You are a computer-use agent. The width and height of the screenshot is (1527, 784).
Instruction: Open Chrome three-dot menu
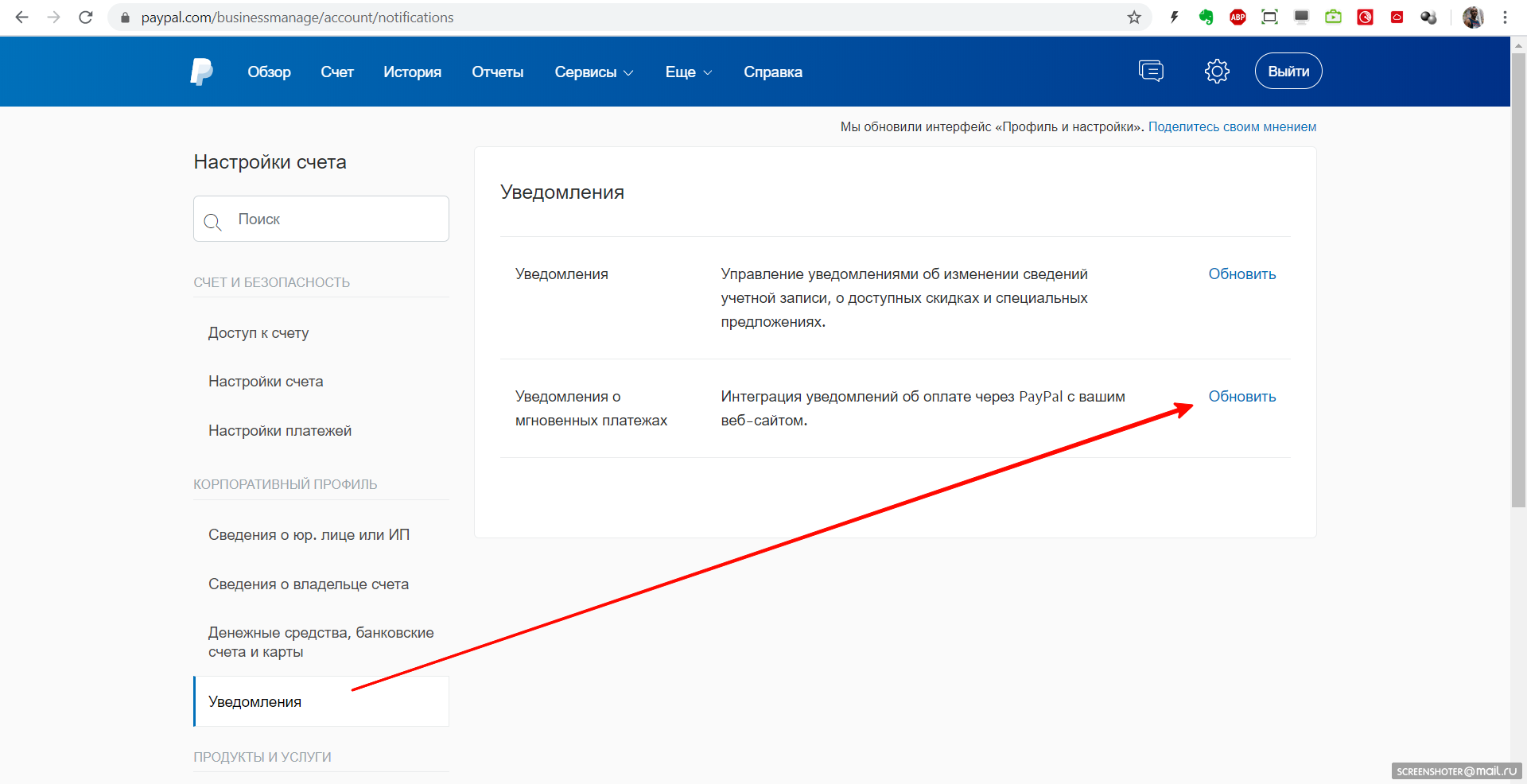[x=1505, y=17]
